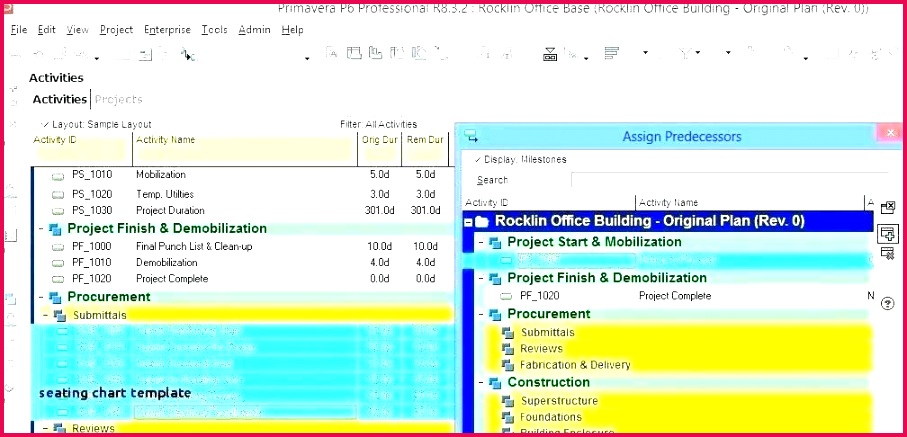Collapse Submittals group in Activities table
The image size is (907, 437).
47,315
